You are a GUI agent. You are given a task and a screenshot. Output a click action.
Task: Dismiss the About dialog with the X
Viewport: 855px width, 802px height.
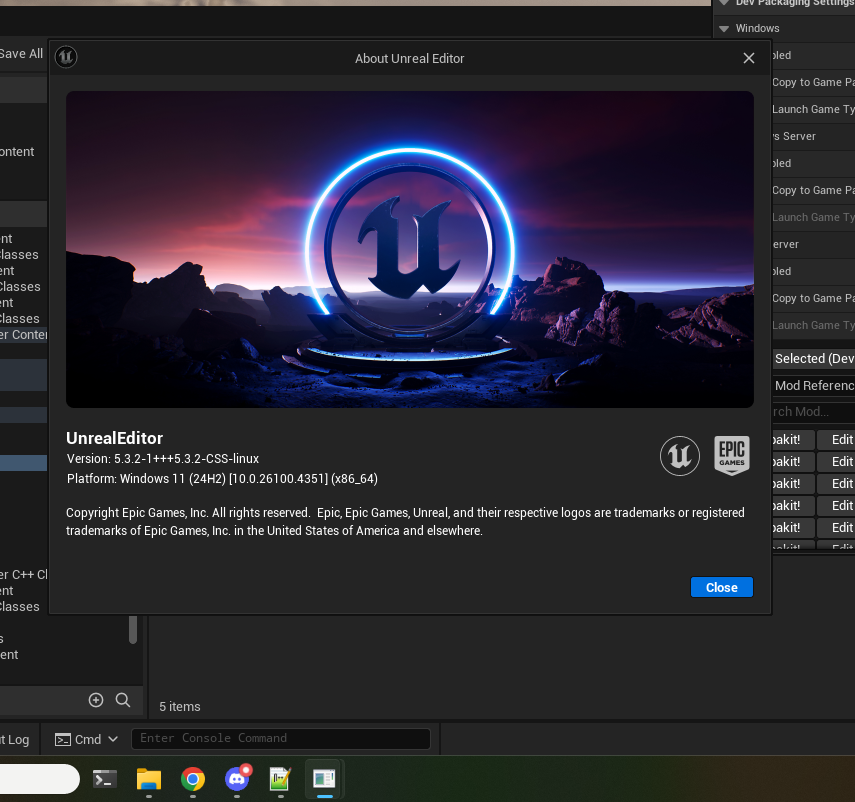[x=748, y=58]
